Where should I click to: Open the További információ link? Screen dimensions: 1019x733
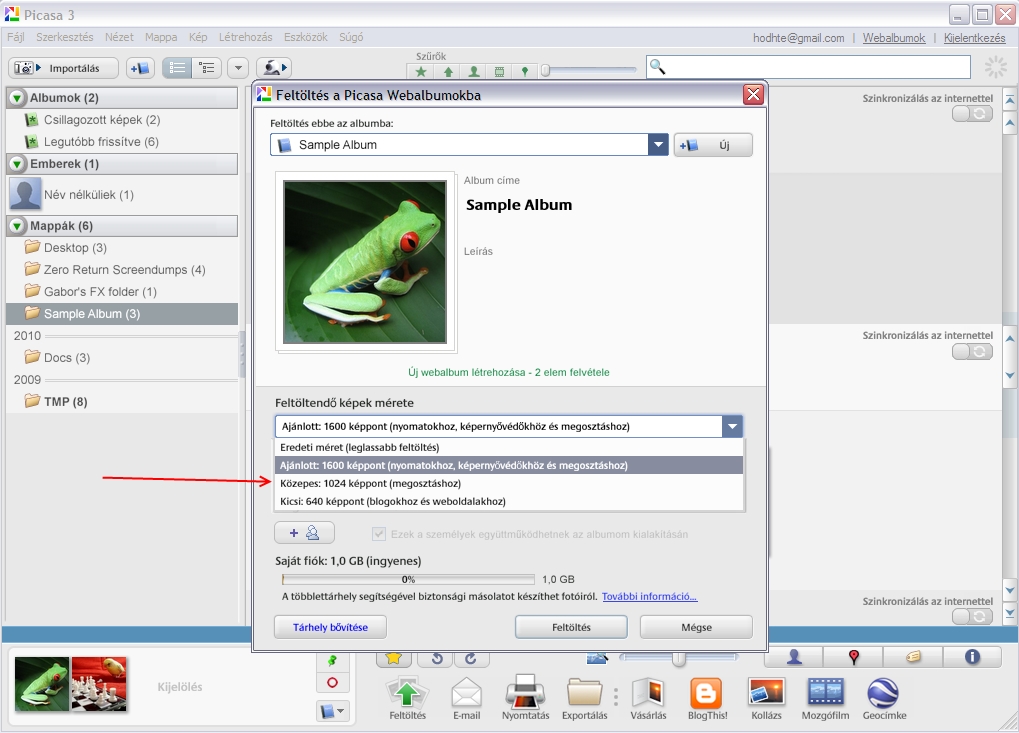coord(649,597)
